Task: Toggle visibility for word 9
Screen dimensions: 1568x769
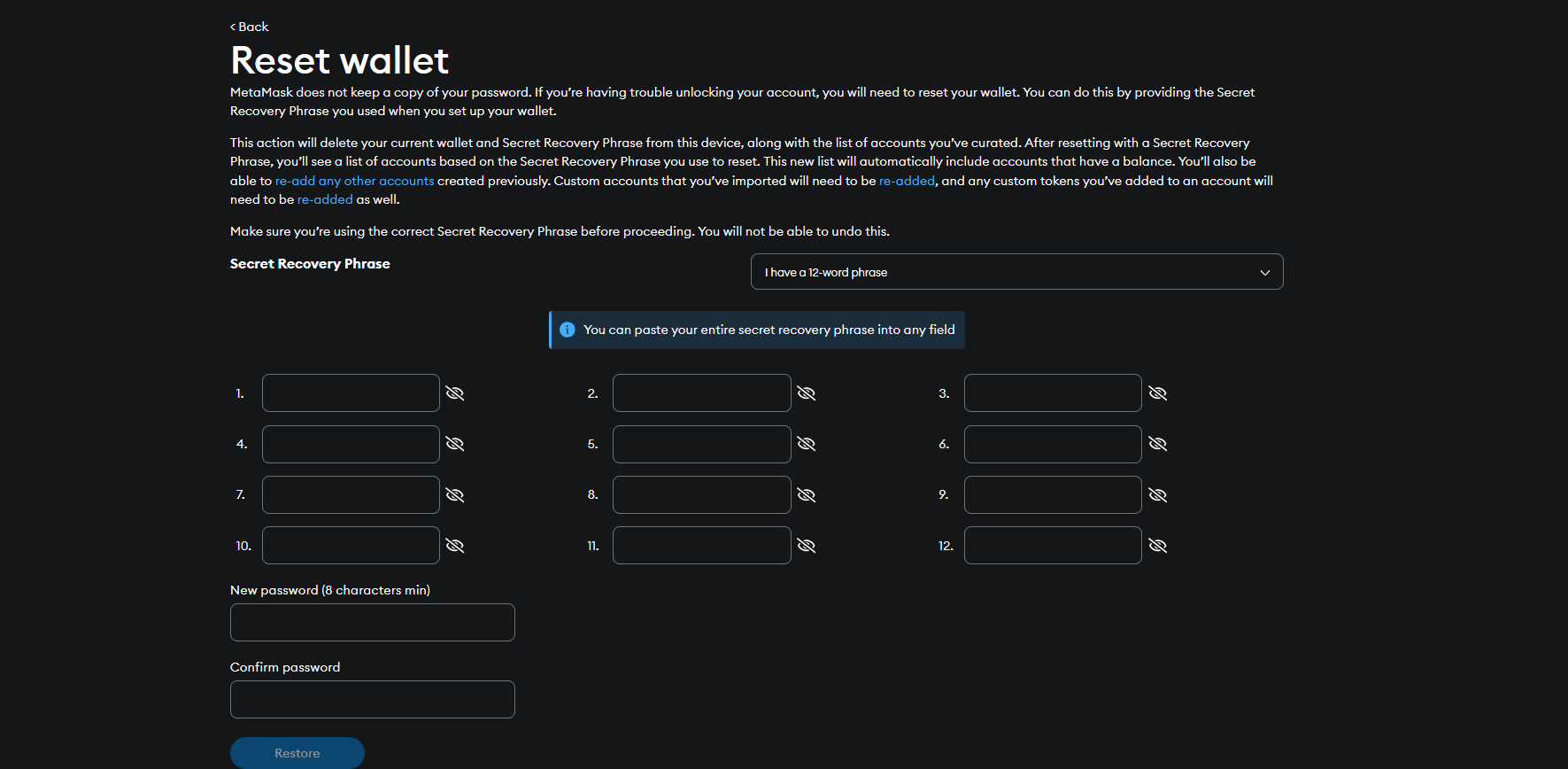Action: pyautogui.click(x=1157, y=495)
